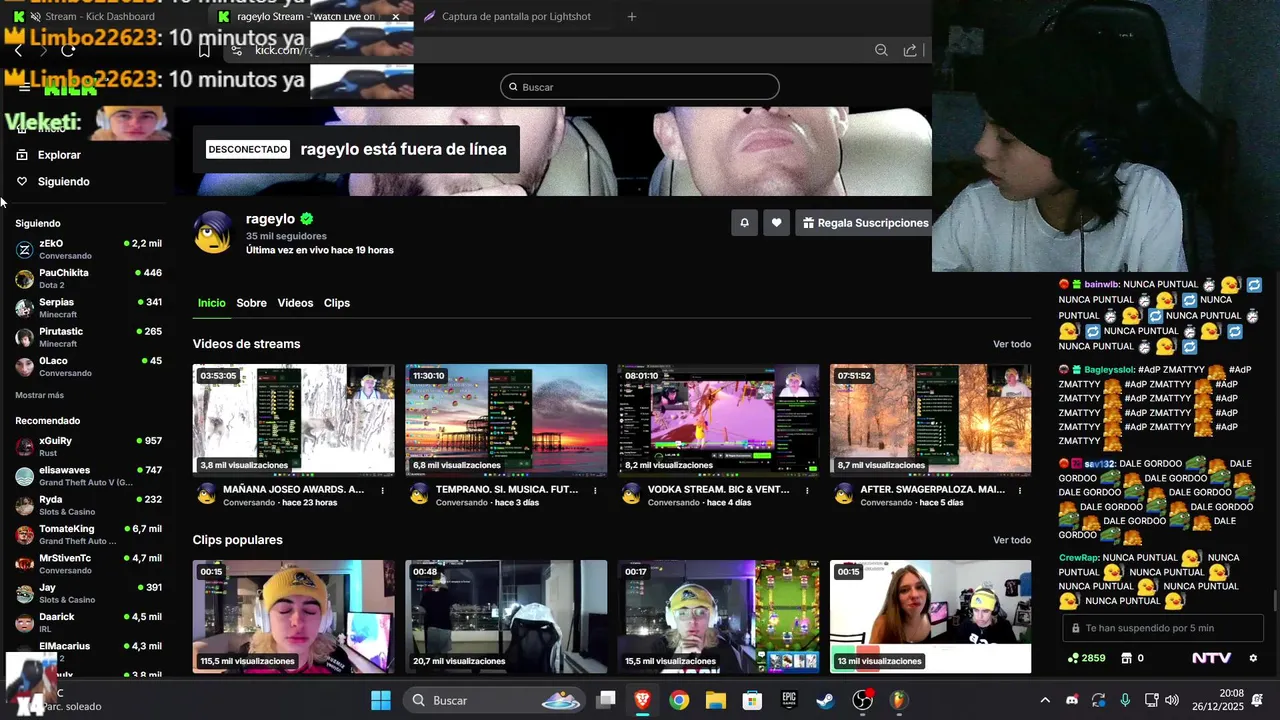Open OBS Studio from the taskbar
This screenshot has width=1280, height=720.
(x=862, y=700)
